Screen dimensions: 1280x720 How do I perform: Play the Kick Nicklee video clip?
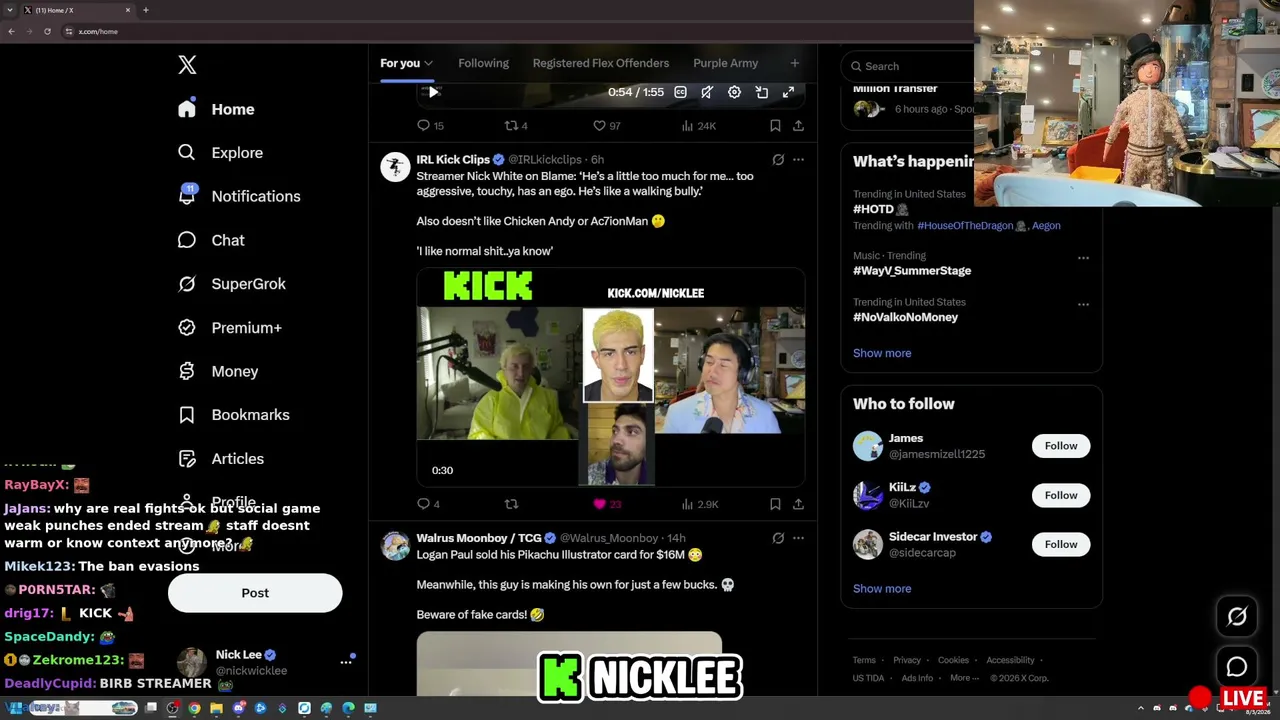click(x=611, y=377)
